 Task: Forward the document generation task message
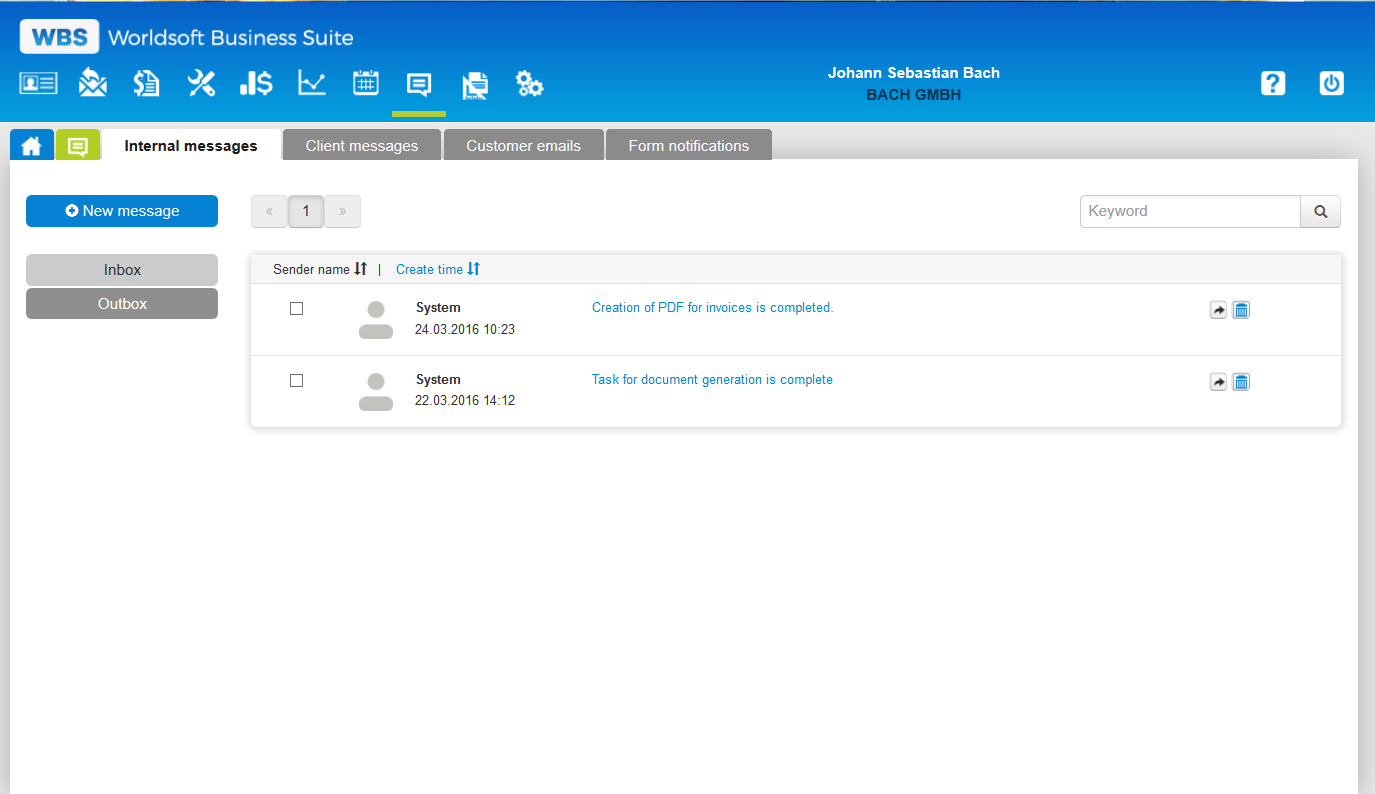pos(1218,382)
